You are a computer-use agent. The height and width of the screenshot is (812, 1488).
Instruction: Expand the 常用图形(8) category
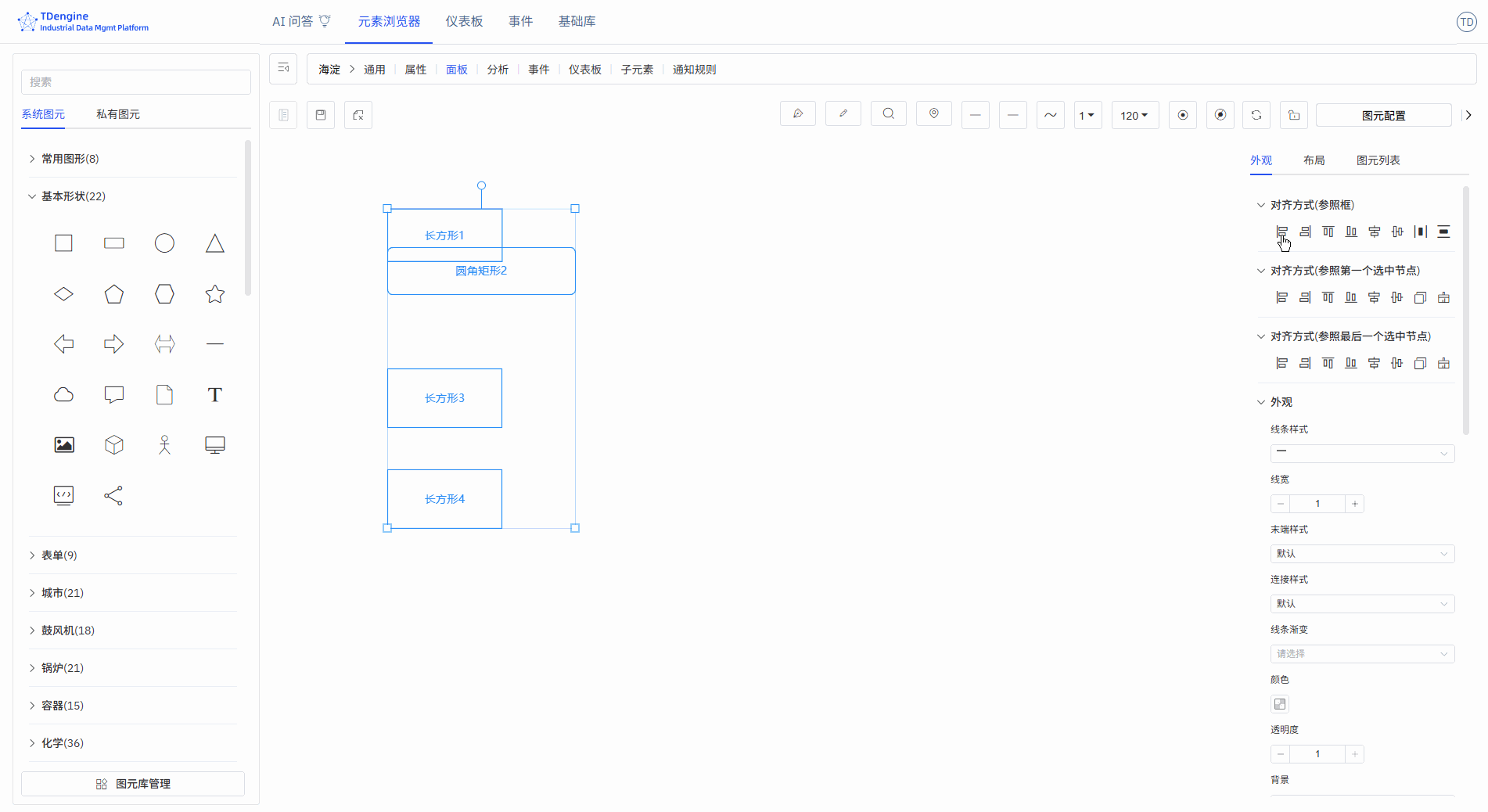(x=70, y=159)
